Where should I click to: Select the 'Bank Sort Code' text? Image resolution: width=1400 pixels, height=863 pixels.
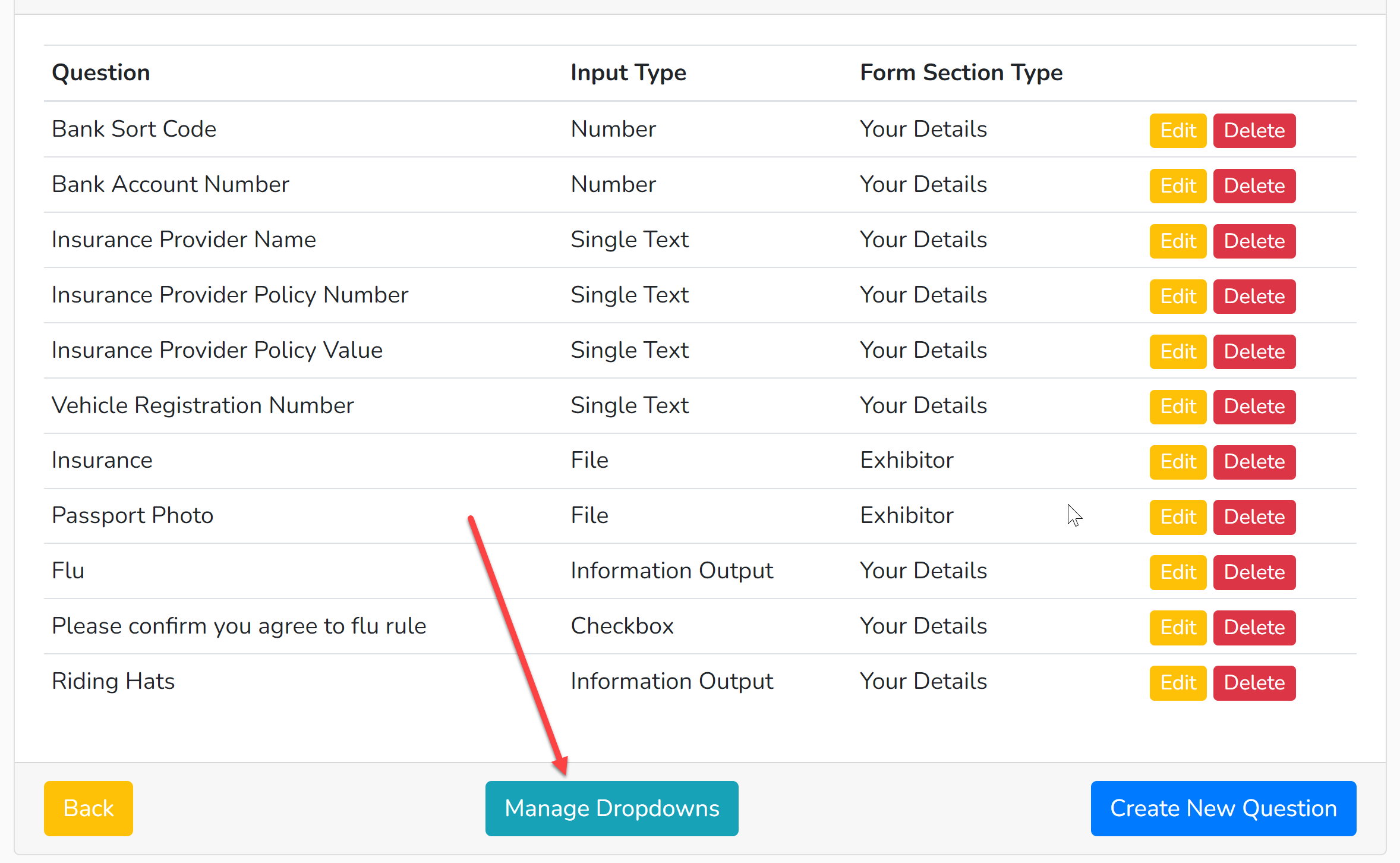134,129
